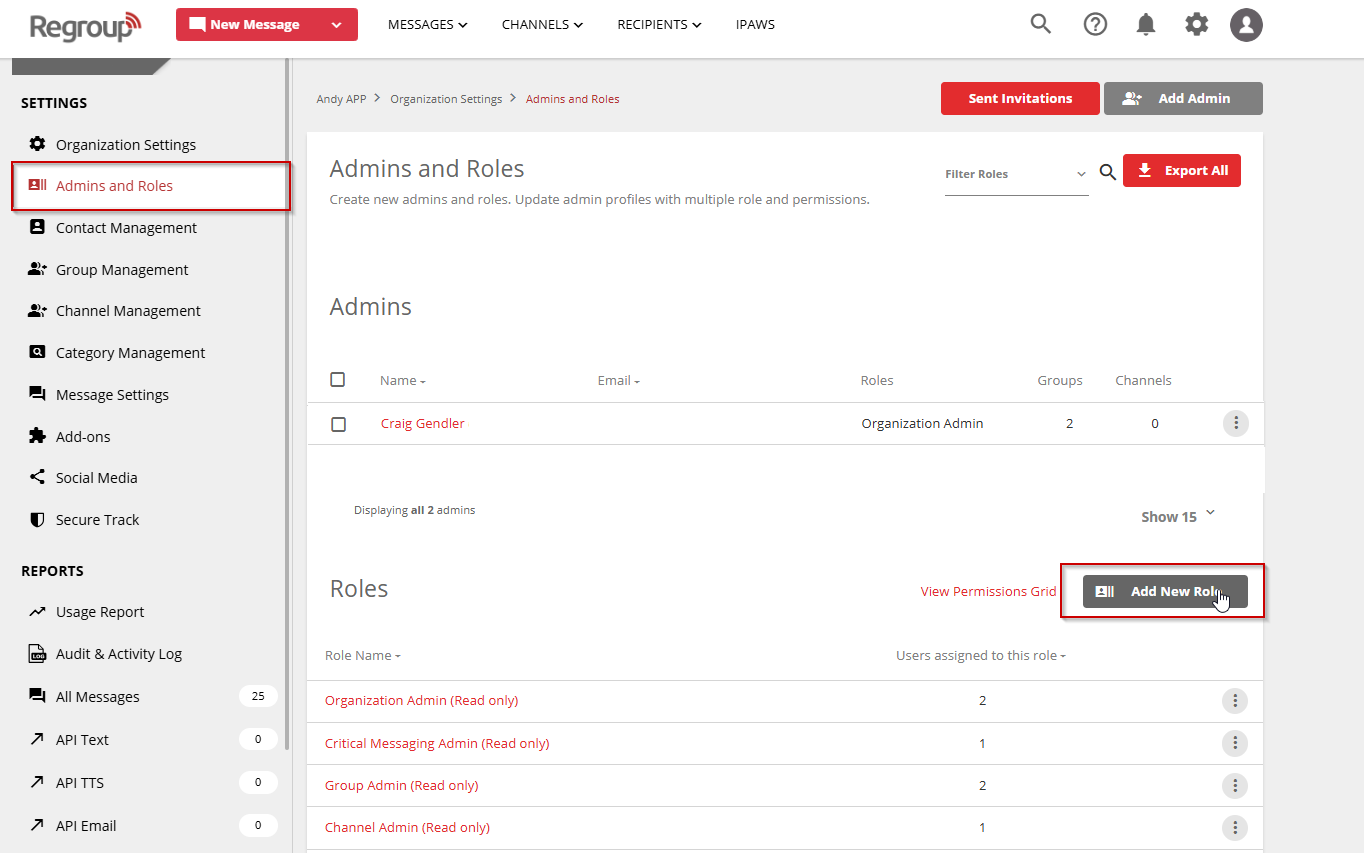Select all admins with the header checkbox

337,379
